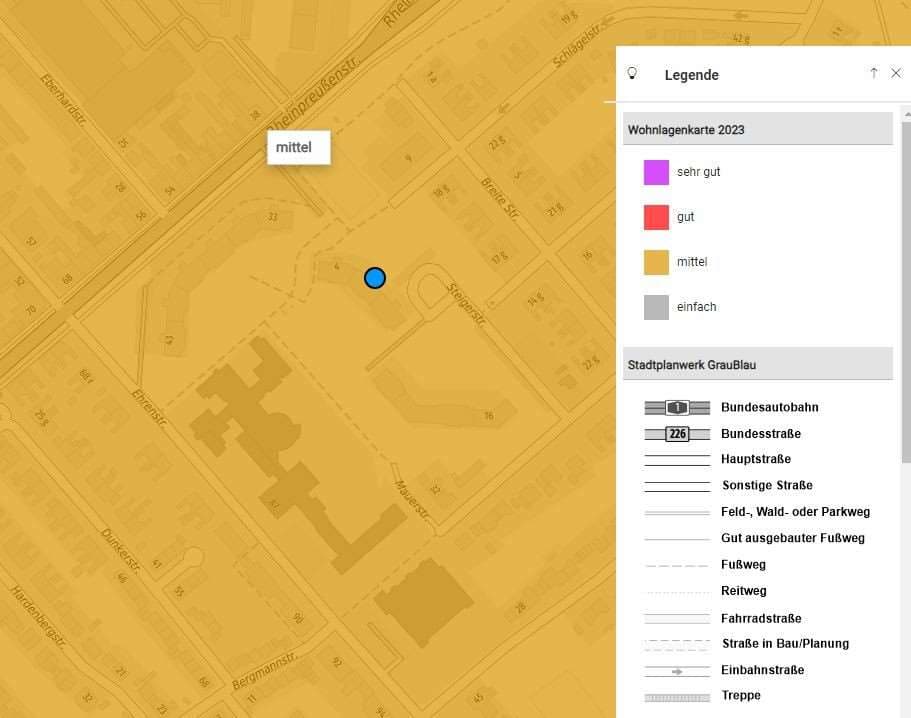Click the Steigerstr. label on map
The width and height of the screenshot is (911, 718).
(467, 304)
